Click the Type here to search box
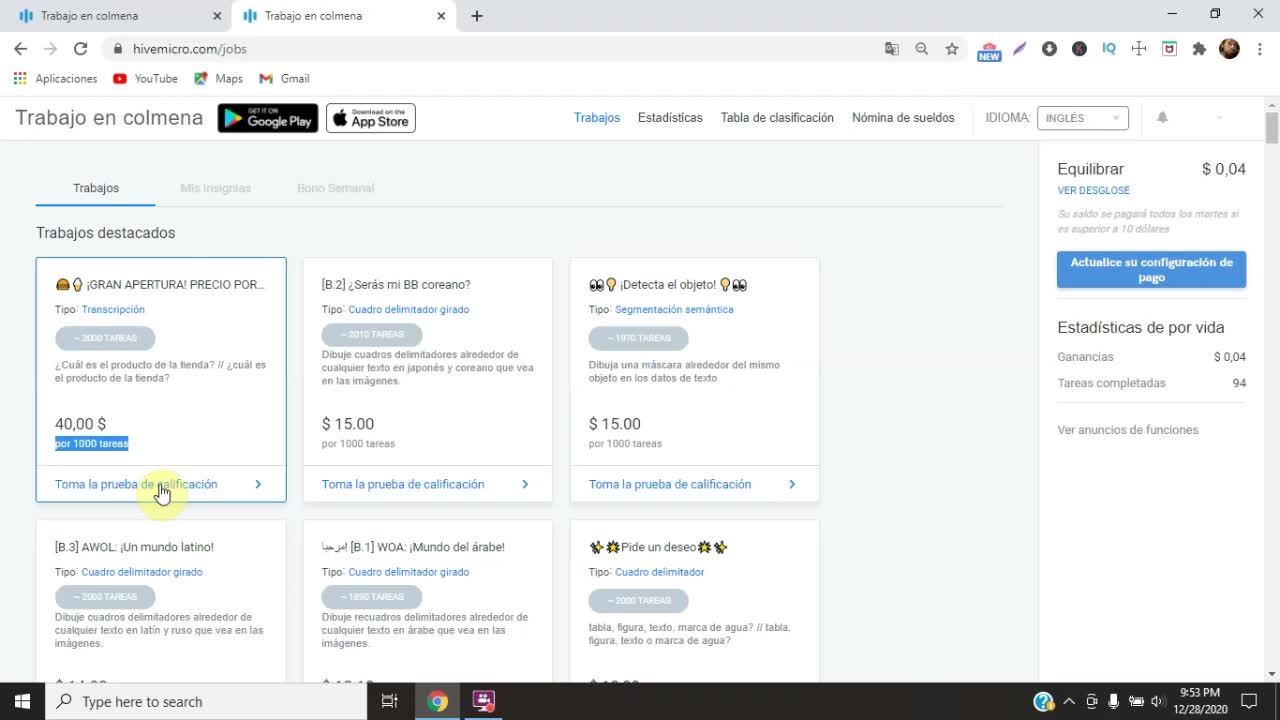Viewport: 1280px width, 720px height. tap(207, 701)
